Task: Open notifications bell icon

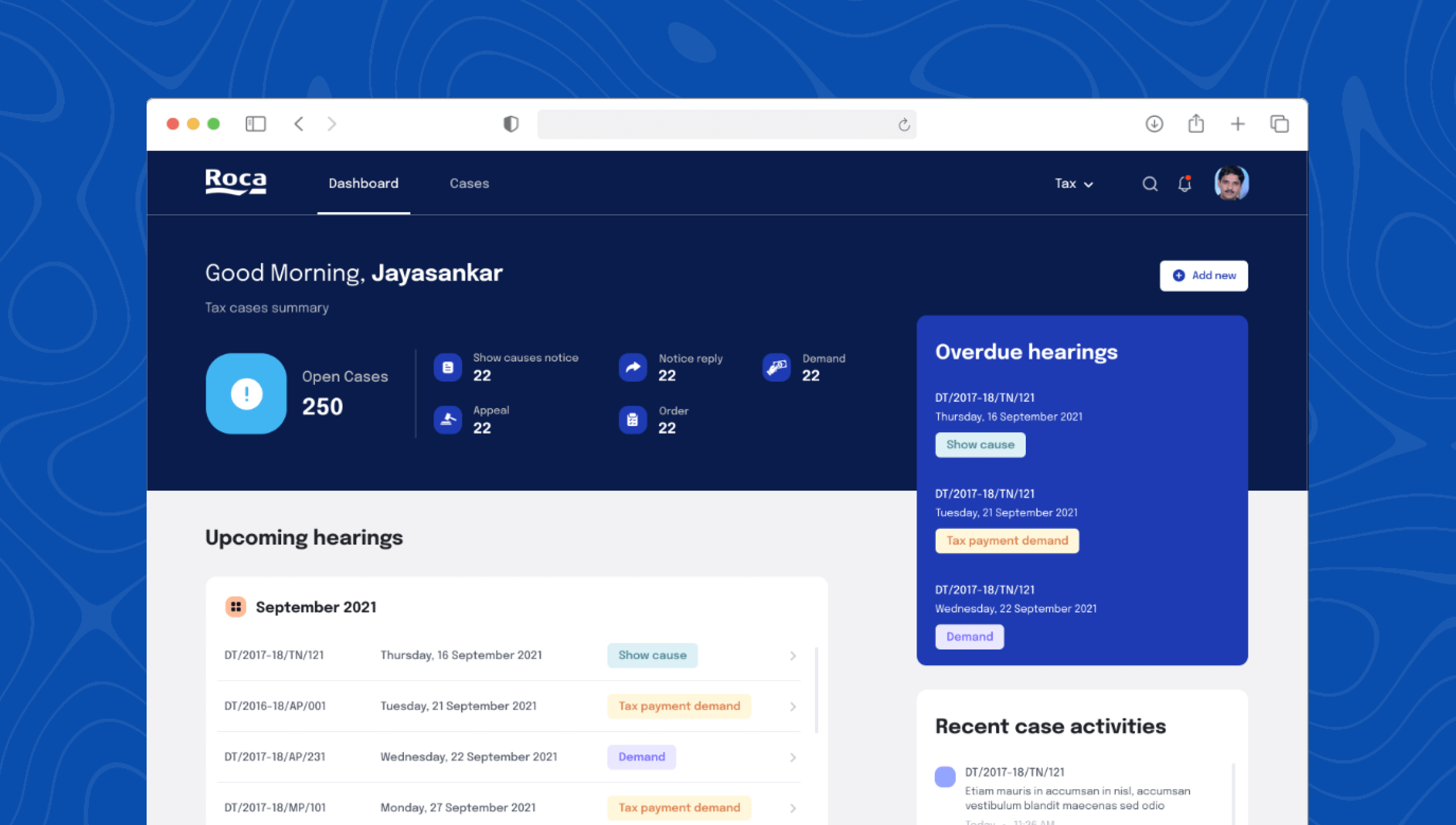Action: 1185,184
